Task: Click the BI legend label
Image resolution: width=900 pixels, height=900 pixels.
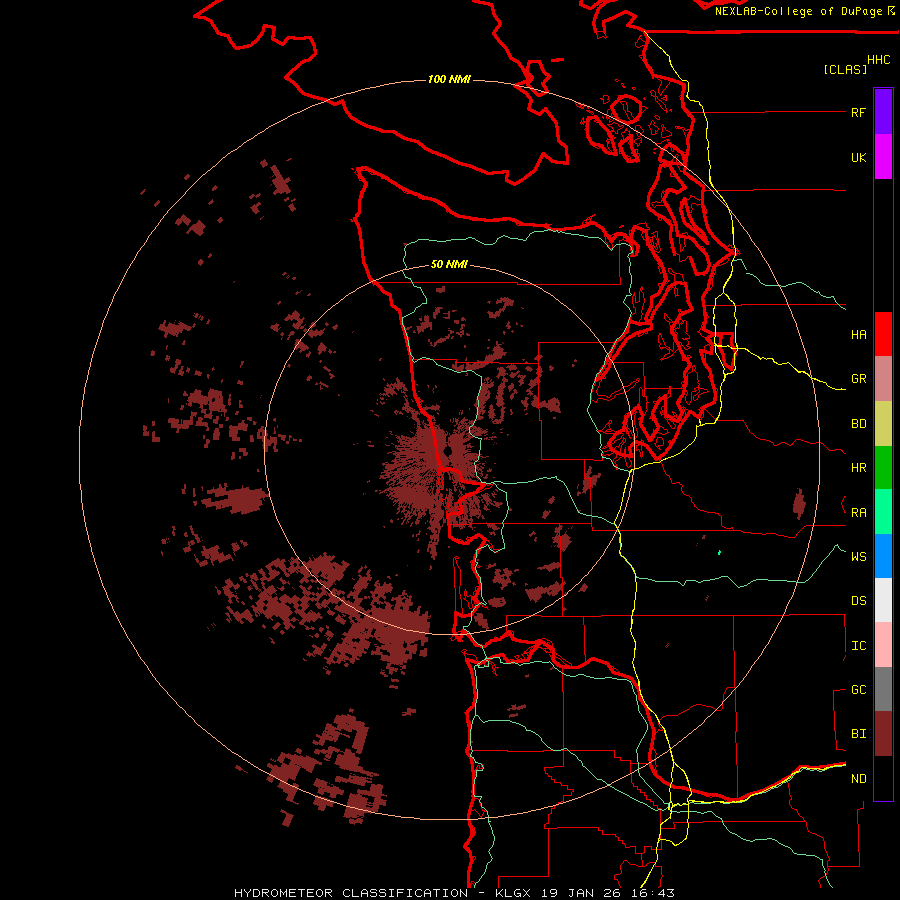Action: click(x=858, y=734)
